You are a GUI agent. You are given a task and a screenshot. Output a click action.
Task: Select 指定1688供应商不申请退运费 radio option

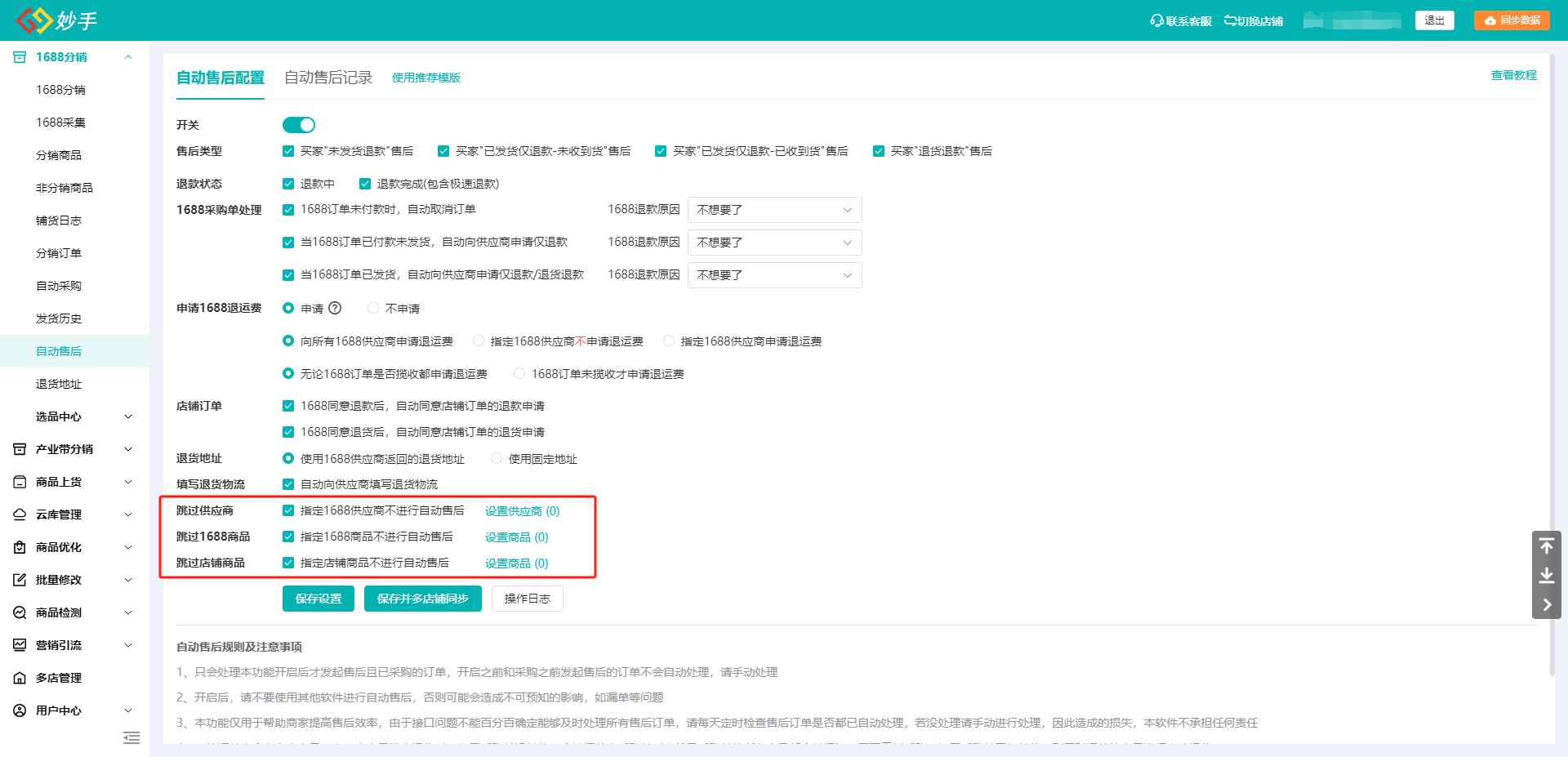point(479,341)
